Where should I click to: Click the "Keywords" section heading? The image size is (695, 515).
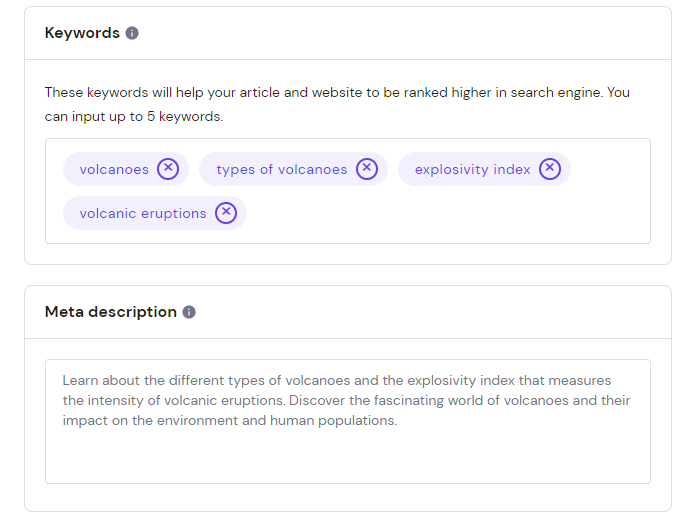pyautogui.click(x=82, y=33)
